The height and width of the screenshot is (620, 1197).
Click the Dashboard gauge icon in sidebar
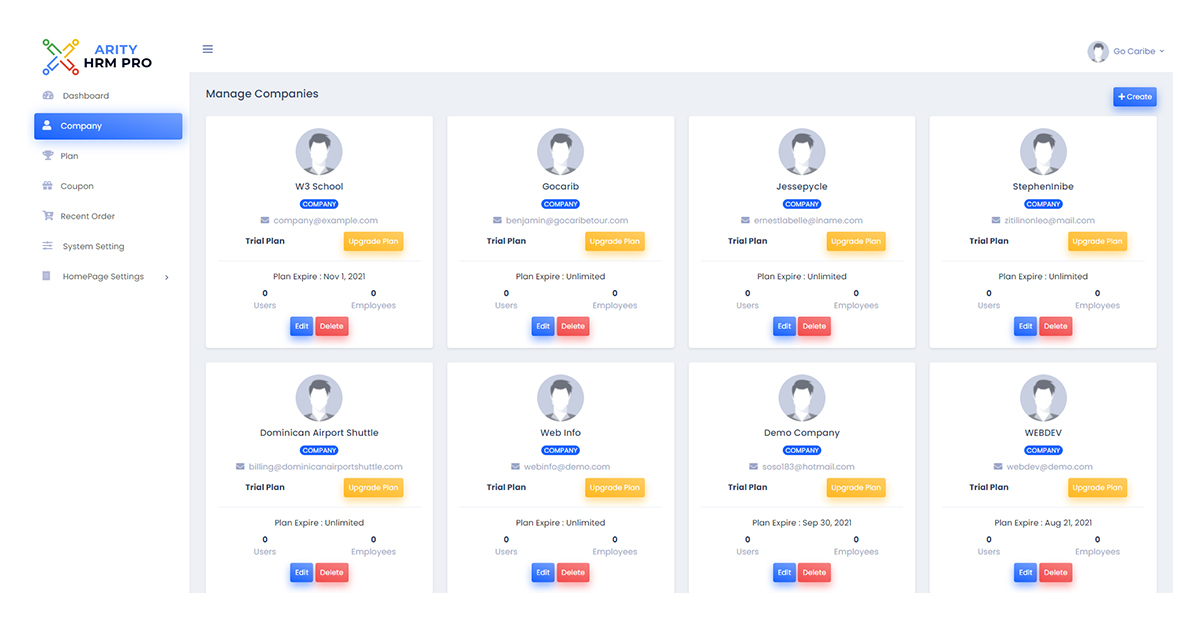pos(48,96)
